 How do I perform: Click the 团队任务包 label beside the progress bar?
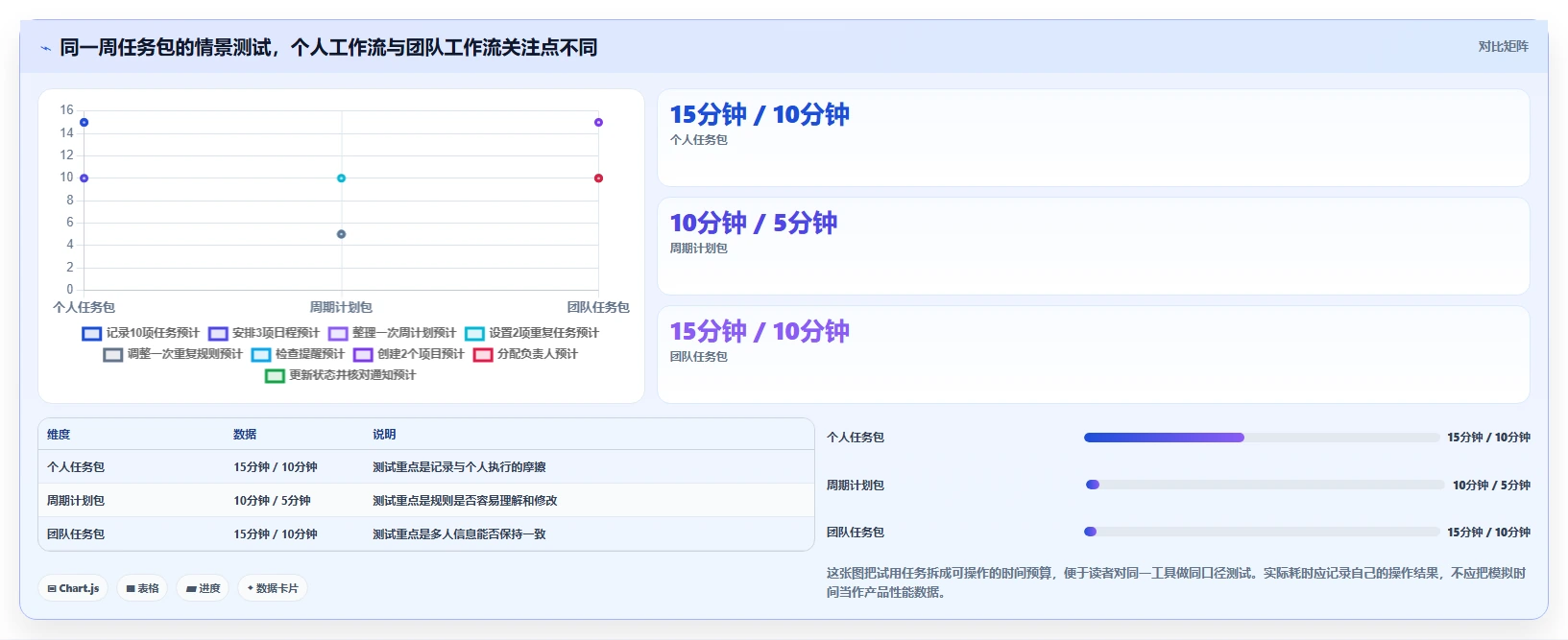856,533
